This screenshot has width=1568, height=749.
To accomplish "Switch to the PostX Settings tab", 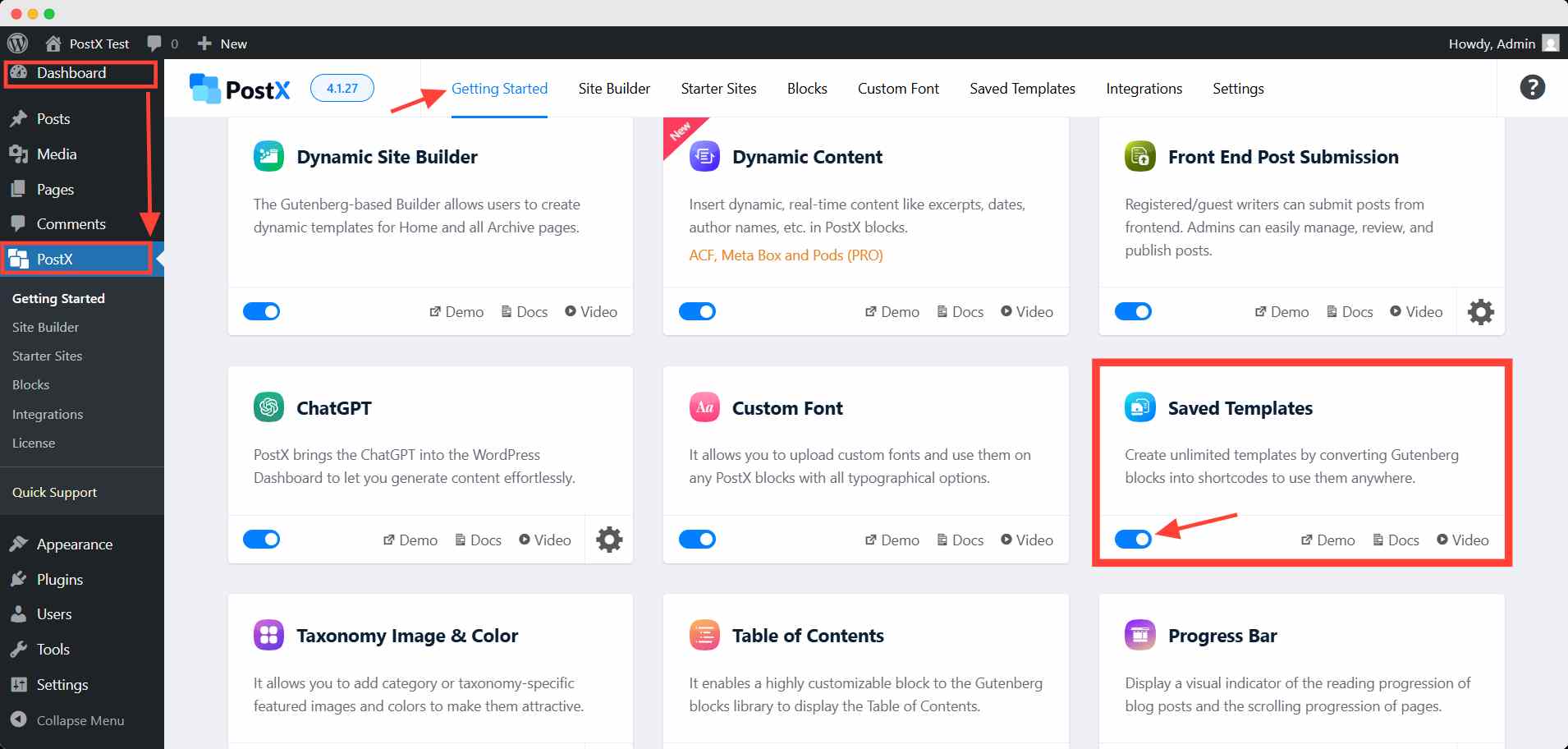I will (1238, 89).
